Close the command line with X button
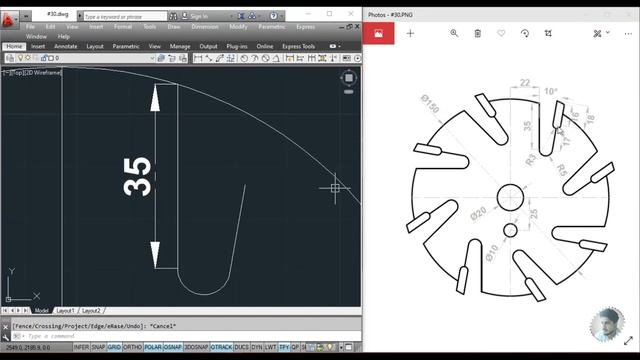 tap(5, 327)
